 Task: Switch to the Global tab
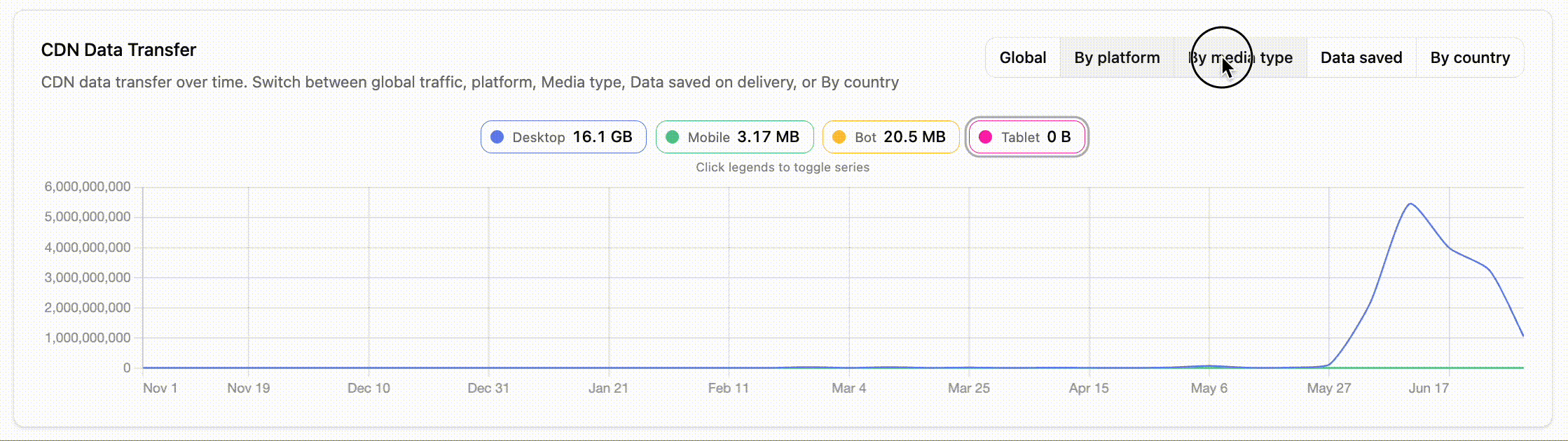[x=1023, y=57]
